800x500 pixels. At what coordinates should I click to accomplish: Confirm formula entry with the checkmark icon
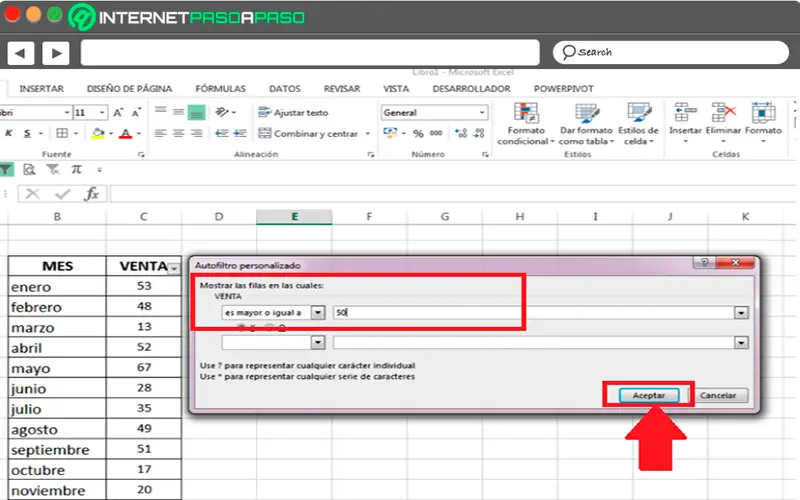[x=62, y=194]
